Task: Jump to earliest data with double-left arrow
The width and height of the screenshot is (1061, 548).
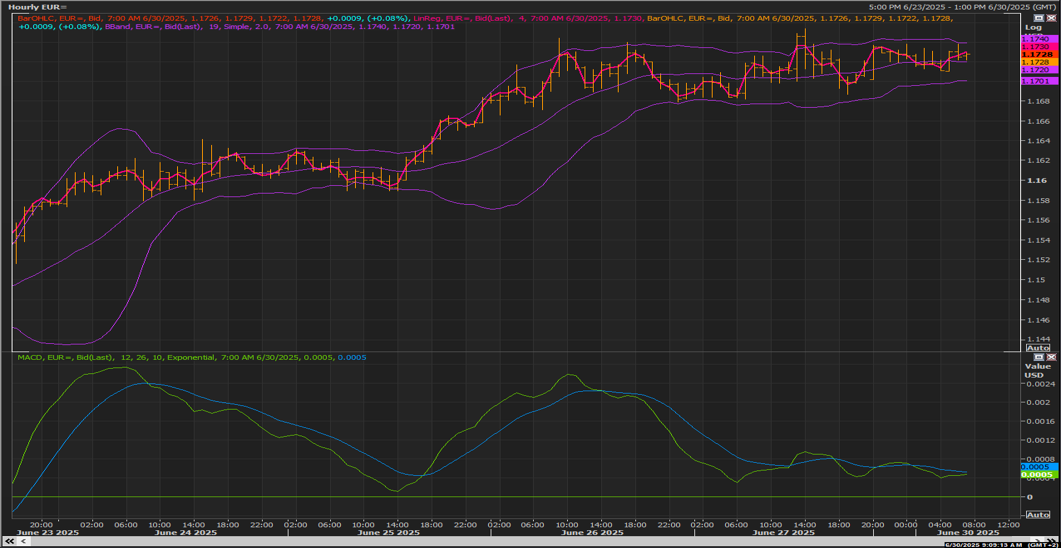Action: point(8,542)
